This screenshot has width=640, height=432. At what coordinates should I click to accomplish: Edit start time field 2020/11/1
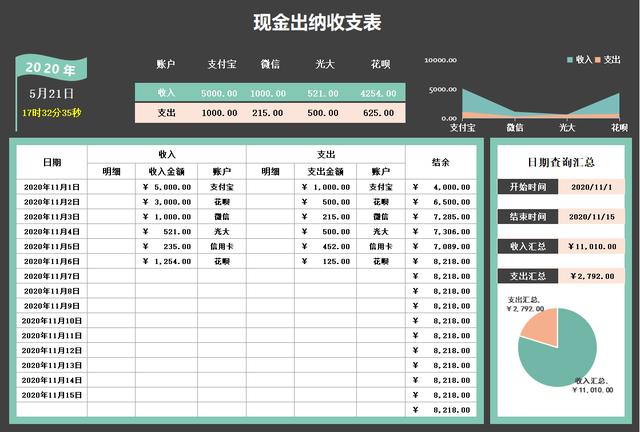point(591,187)
